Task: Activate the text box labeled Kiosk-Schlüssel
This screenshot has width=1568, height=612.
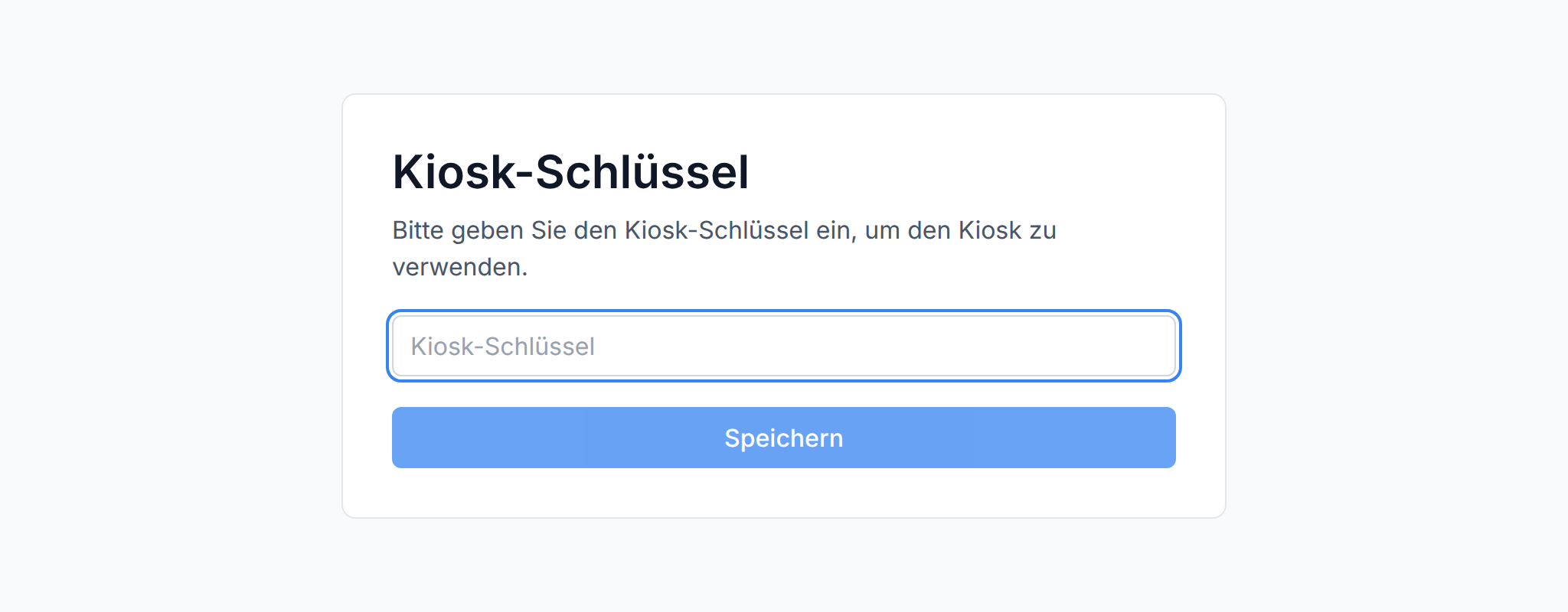Action: (x=784, y=346)
